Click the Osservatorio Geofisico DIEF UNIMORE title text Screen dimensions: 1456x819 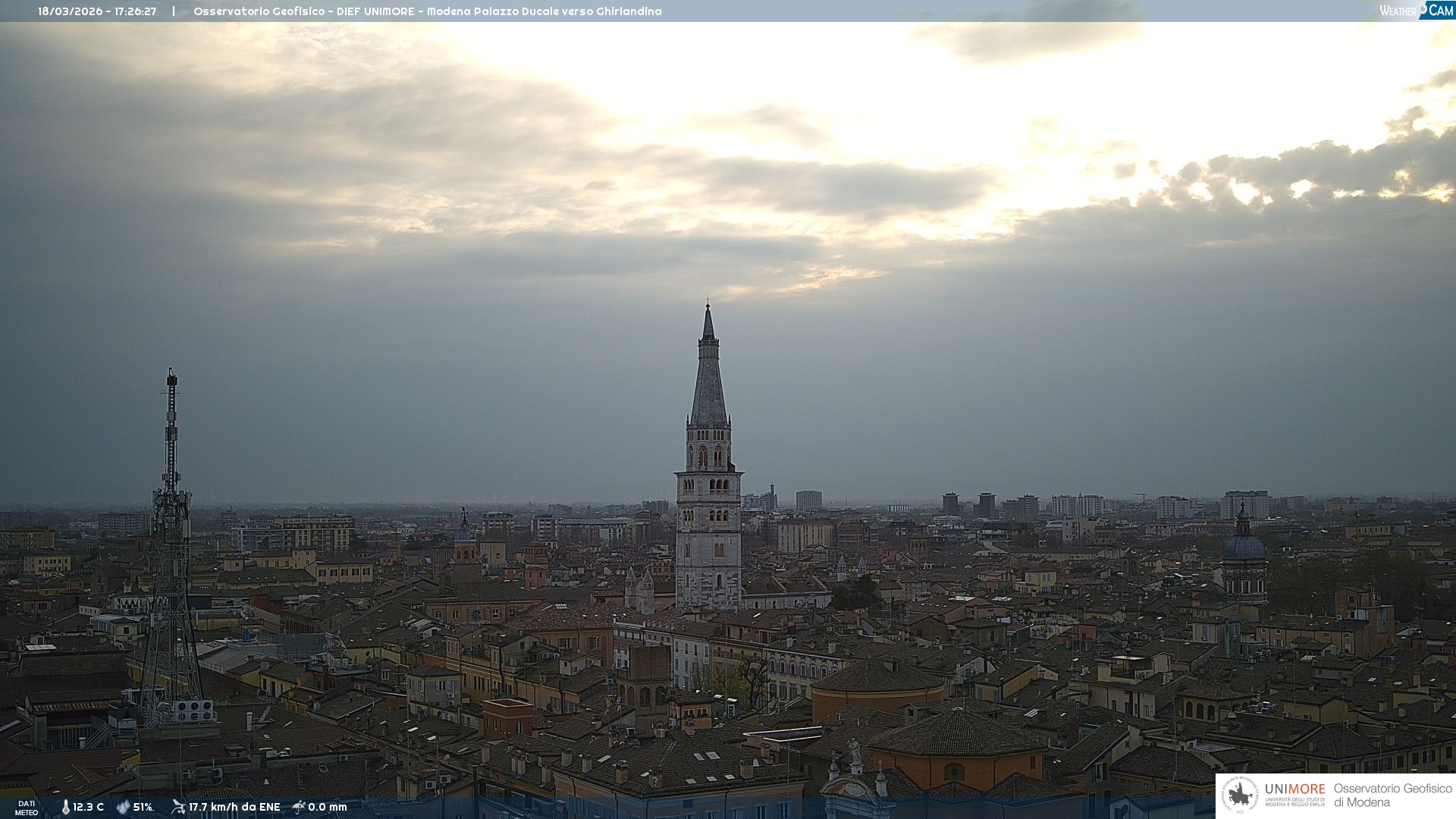(427, 11)
